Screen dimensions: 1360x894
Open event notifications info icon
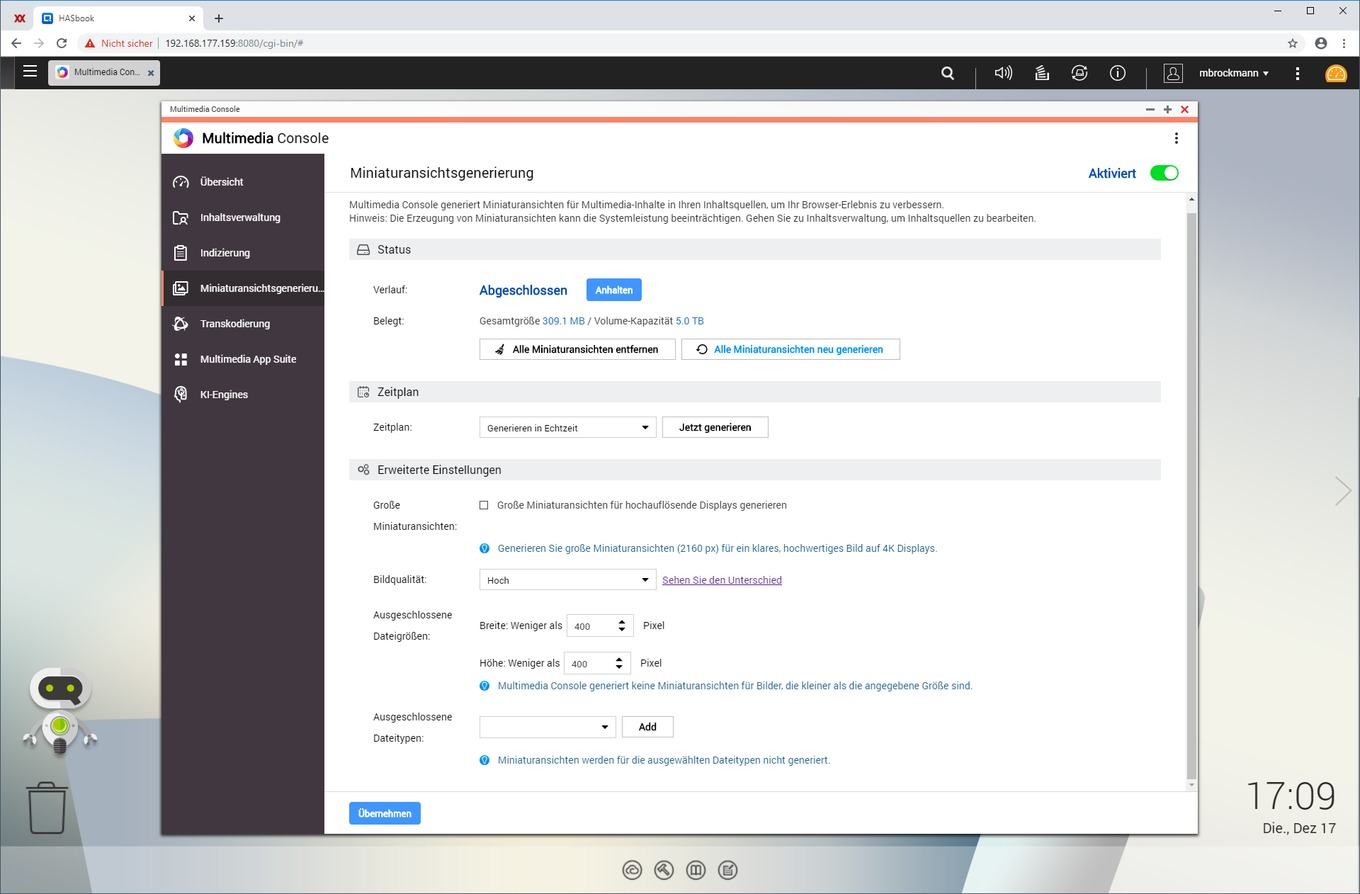[1117, 73]
